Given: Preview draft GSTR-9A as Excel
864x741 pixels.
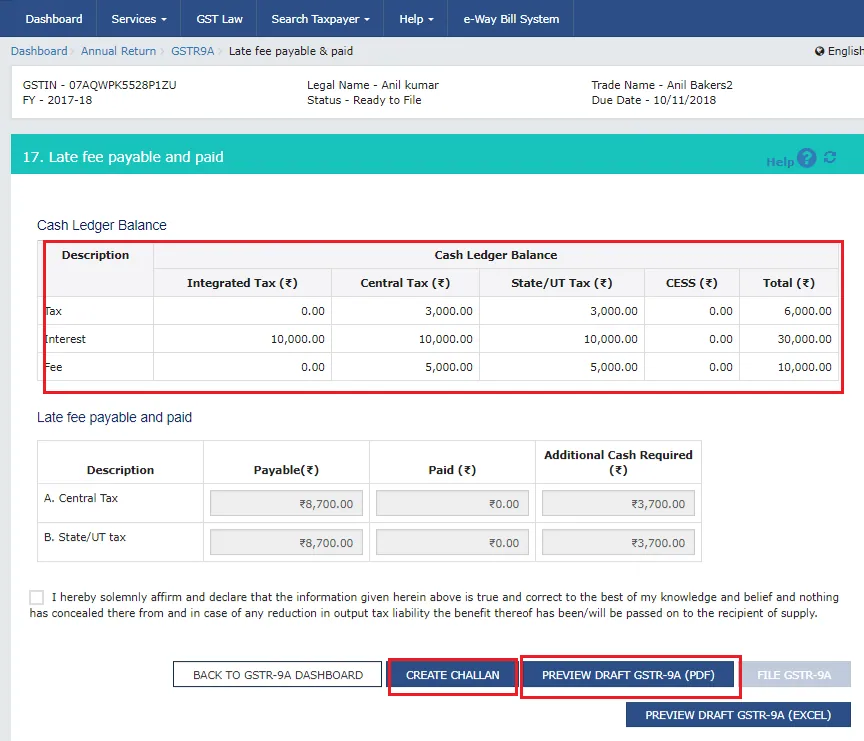Looking at the screenshot, I should (x=738, y=715).
